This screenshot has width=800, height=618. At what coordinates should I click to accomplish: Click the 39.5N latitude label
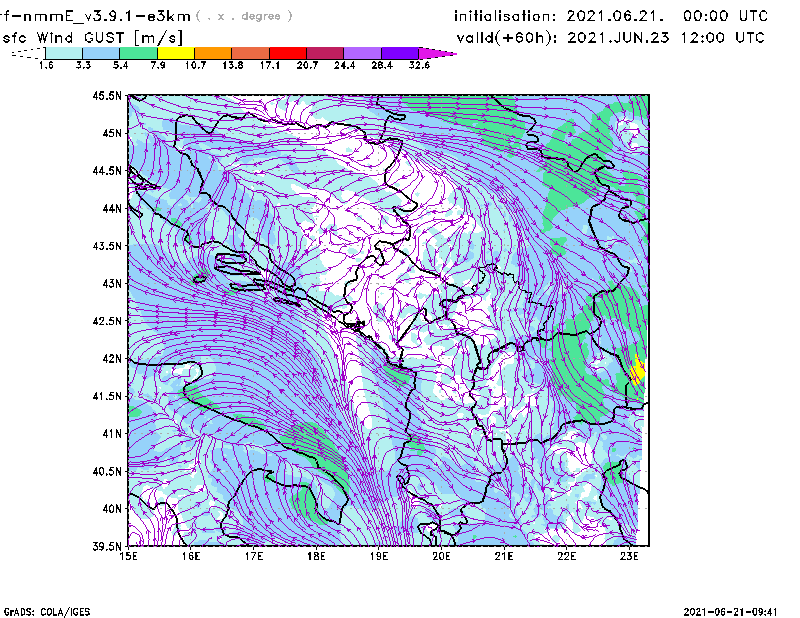107,547
